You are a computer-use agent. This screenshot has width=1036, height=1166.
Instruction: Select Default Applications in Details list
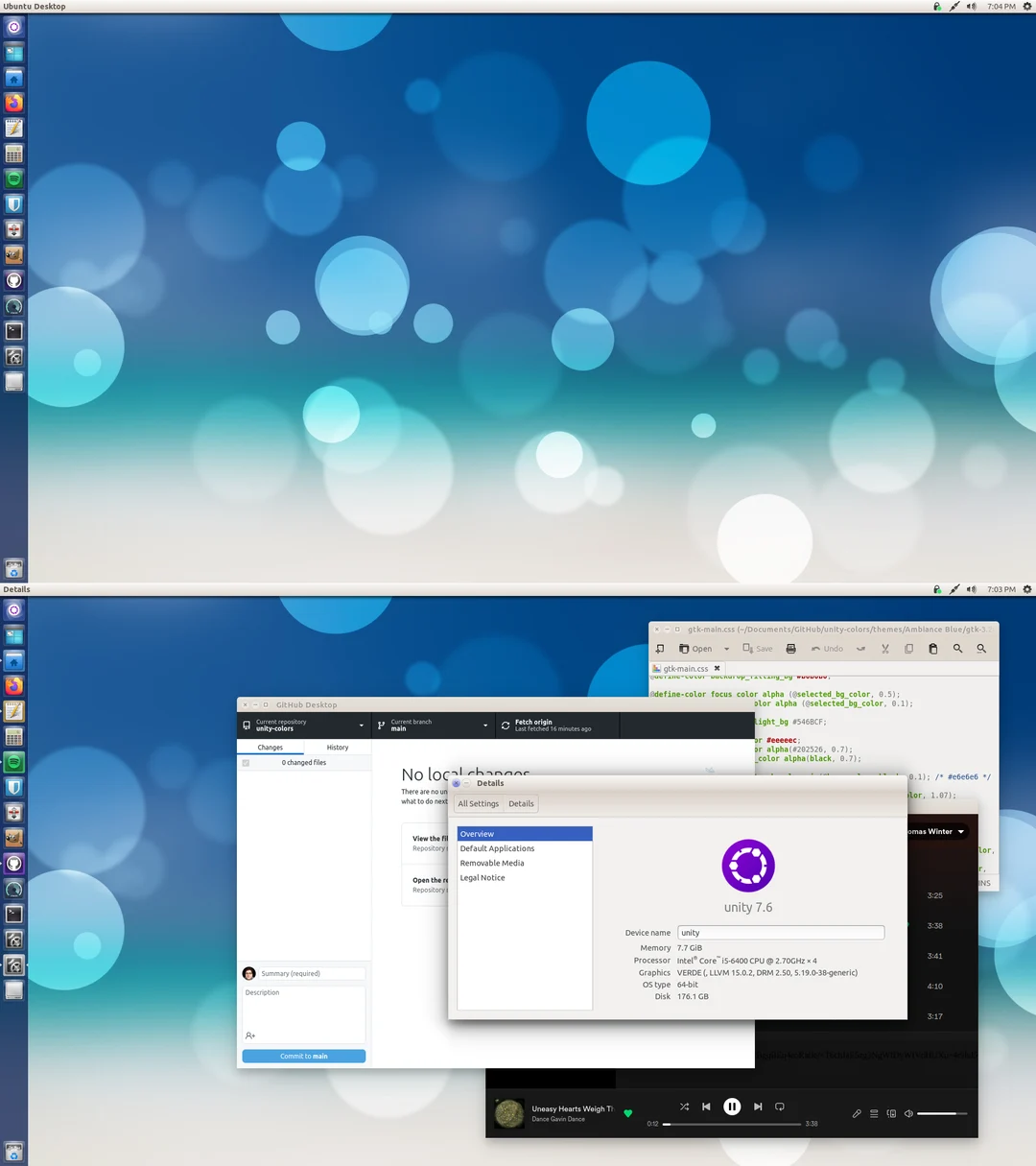coord(497,848)
